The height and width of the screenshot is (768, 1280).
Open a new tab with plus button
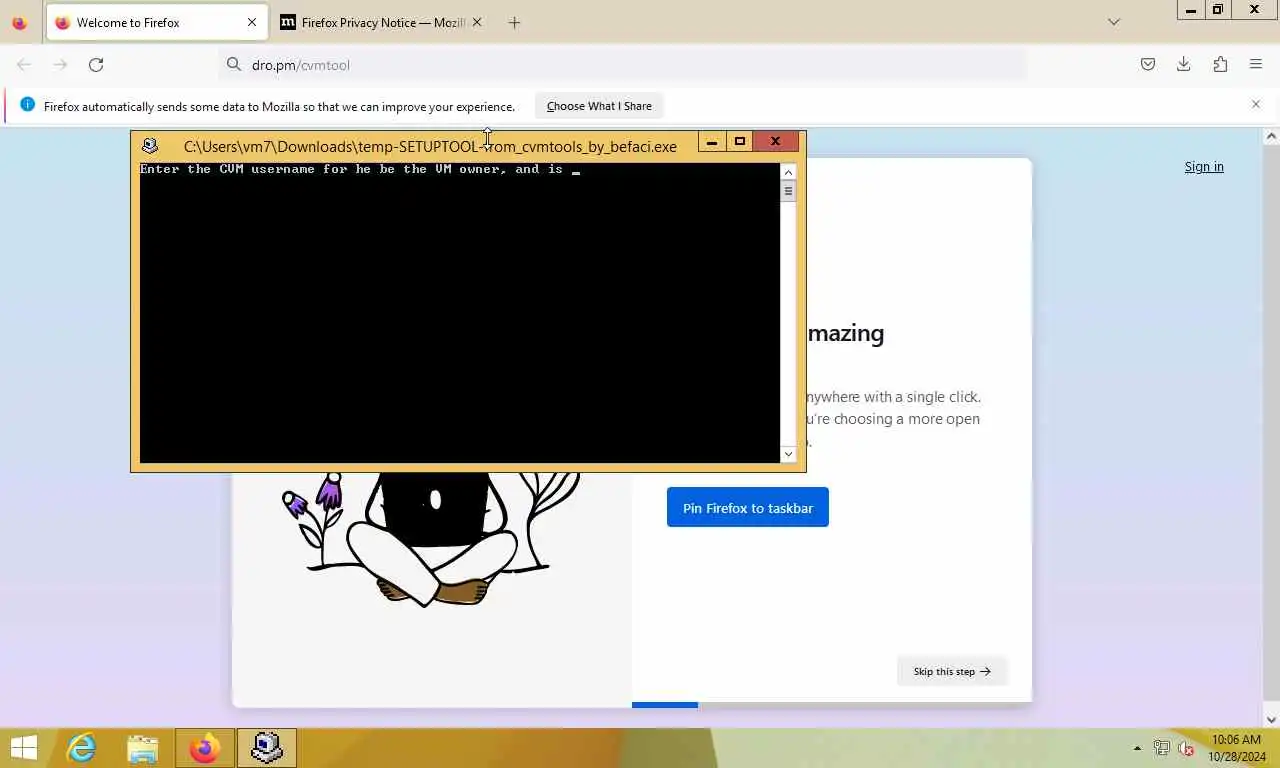click(x=514, y=22)
